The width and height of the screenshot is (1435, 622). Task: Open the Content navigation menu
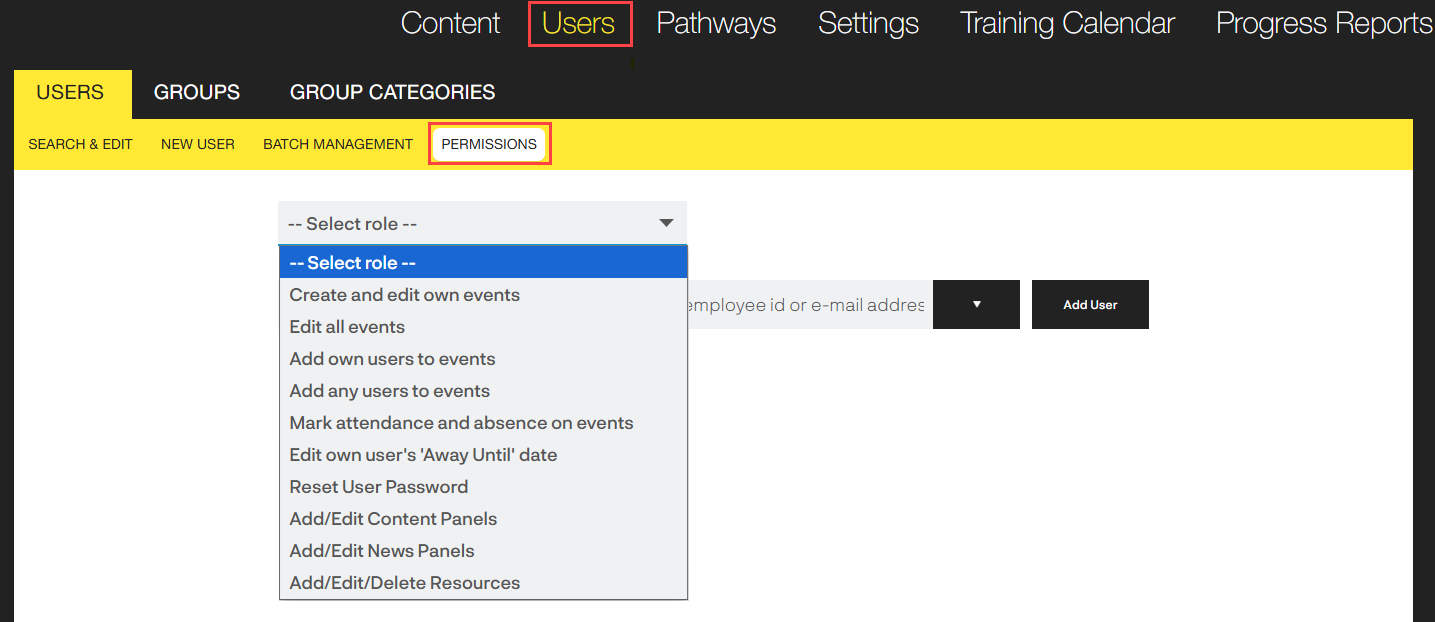[x=450, y=24]
